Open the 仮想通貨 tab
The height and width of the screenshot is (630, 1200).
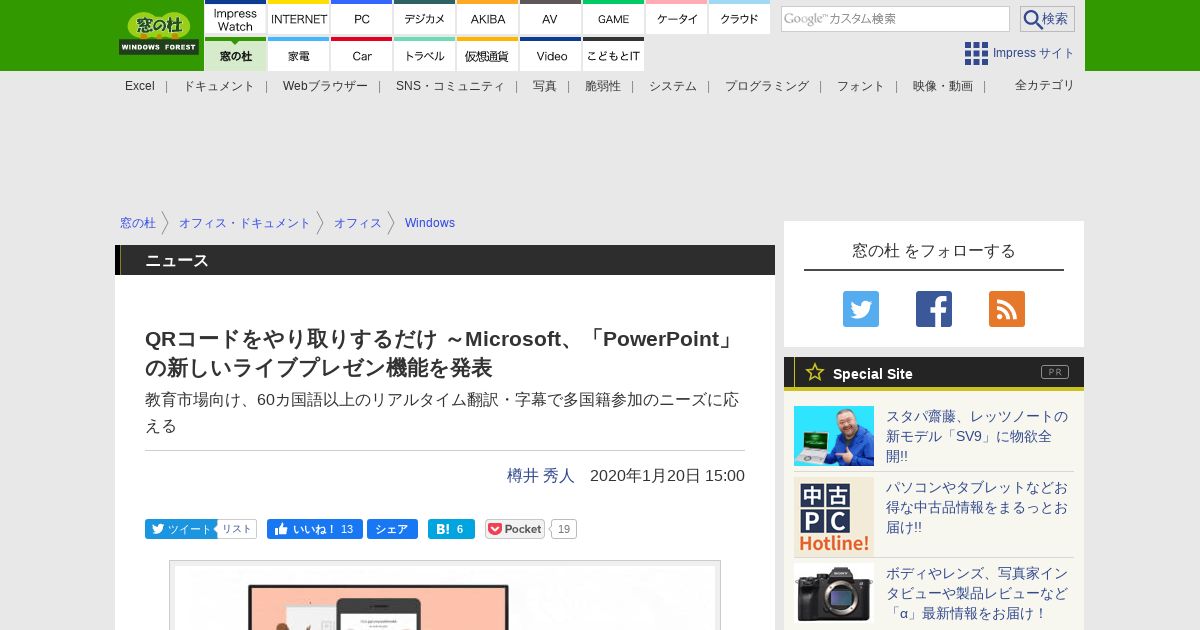pyautogui.click(x=488, y=55)
